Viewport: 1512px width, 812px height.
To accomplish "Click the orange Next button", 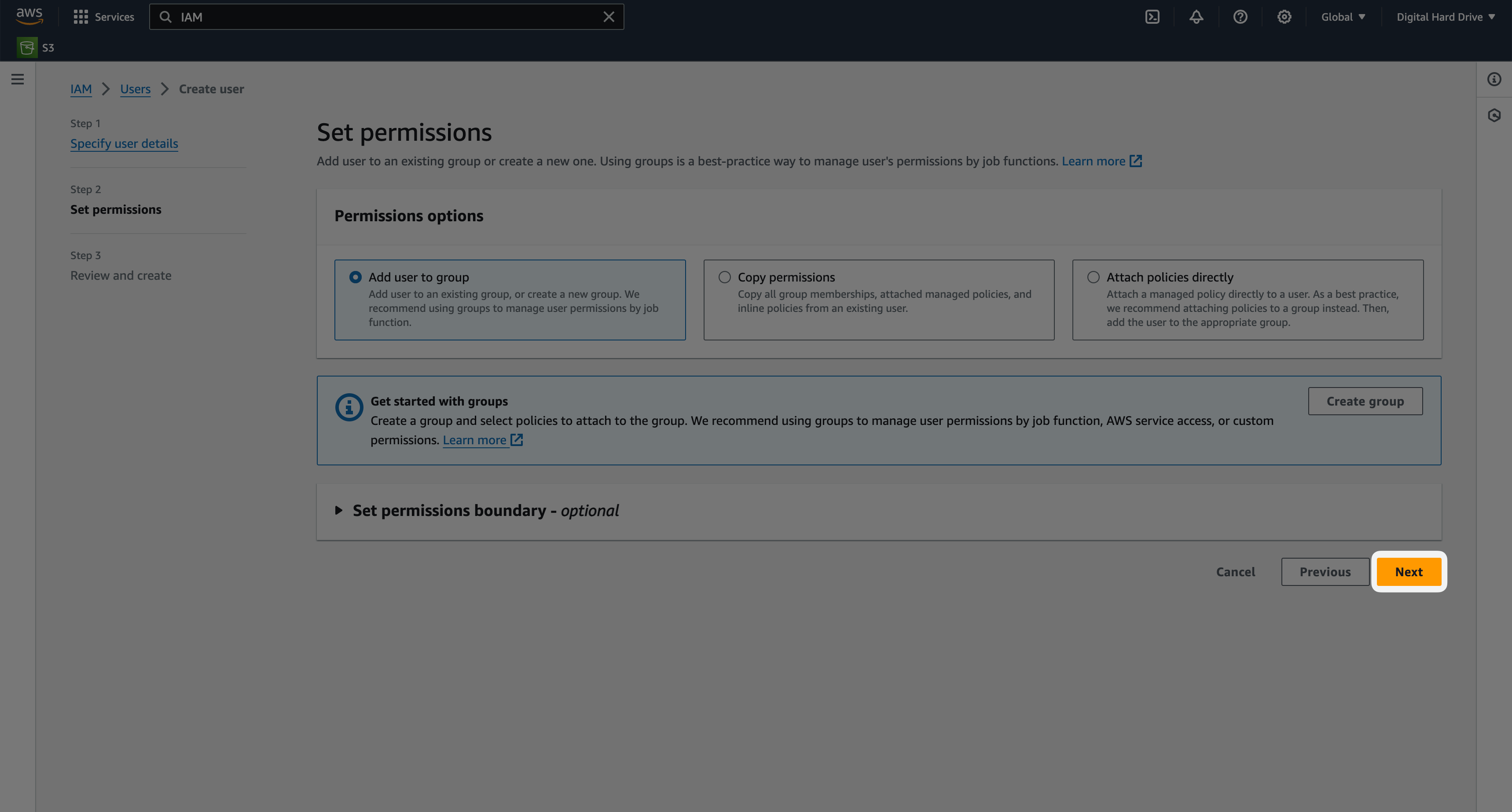I will (x=1409, y=572).
